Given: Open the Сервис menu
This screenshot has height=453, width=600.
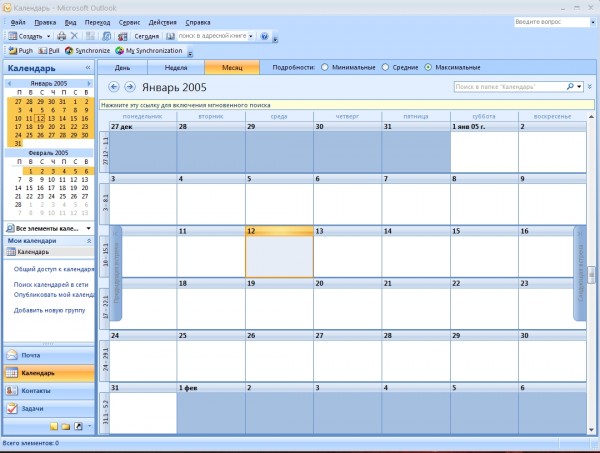Looking at the screenshot, I should pos(129,23).
